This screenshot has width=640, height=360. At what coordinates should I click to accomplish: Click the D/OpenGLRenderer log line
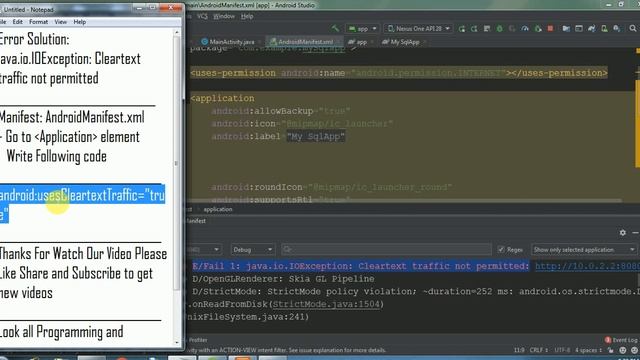283,279
